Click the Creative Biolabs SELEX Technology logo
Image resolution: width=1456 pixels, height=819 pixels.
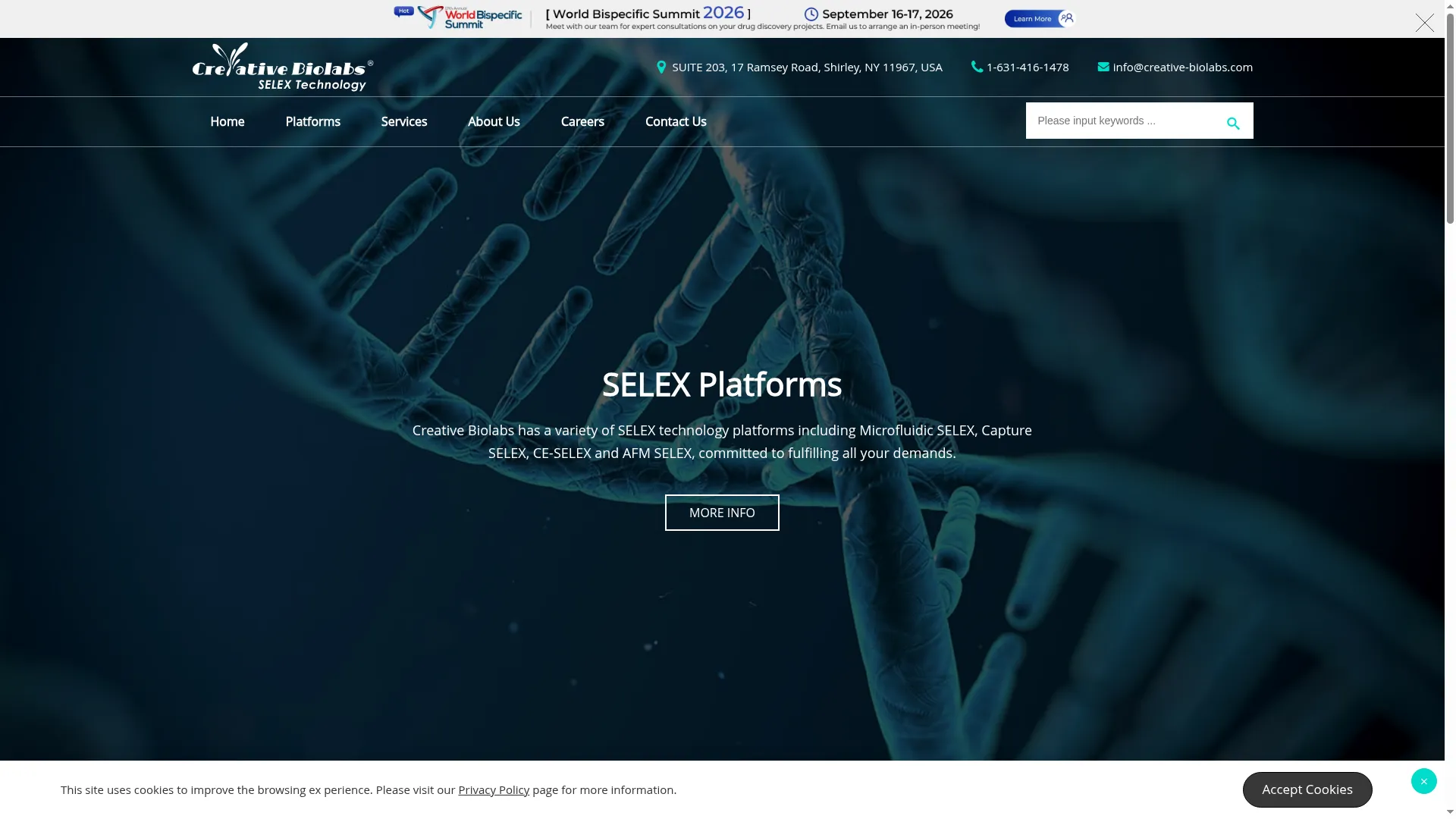pos(283,67)
